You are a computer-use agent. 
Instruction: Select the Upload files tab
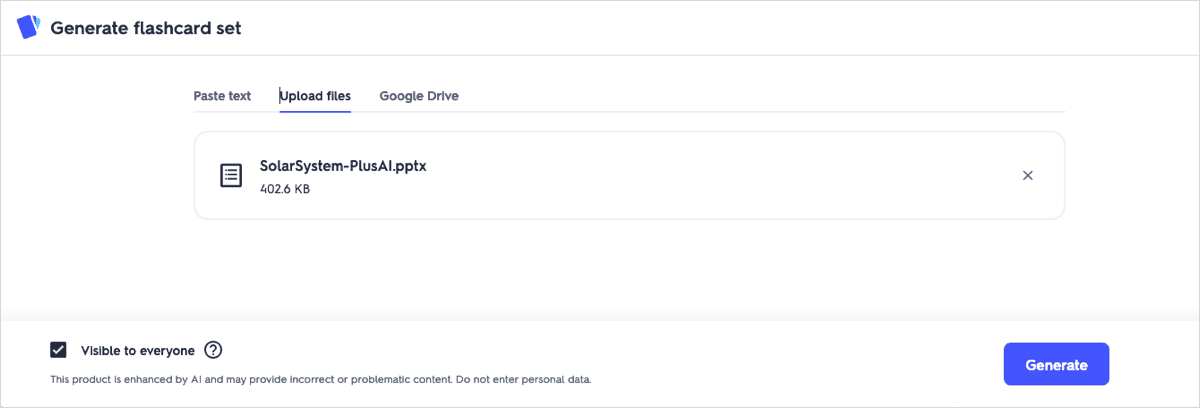click(315, 96)
